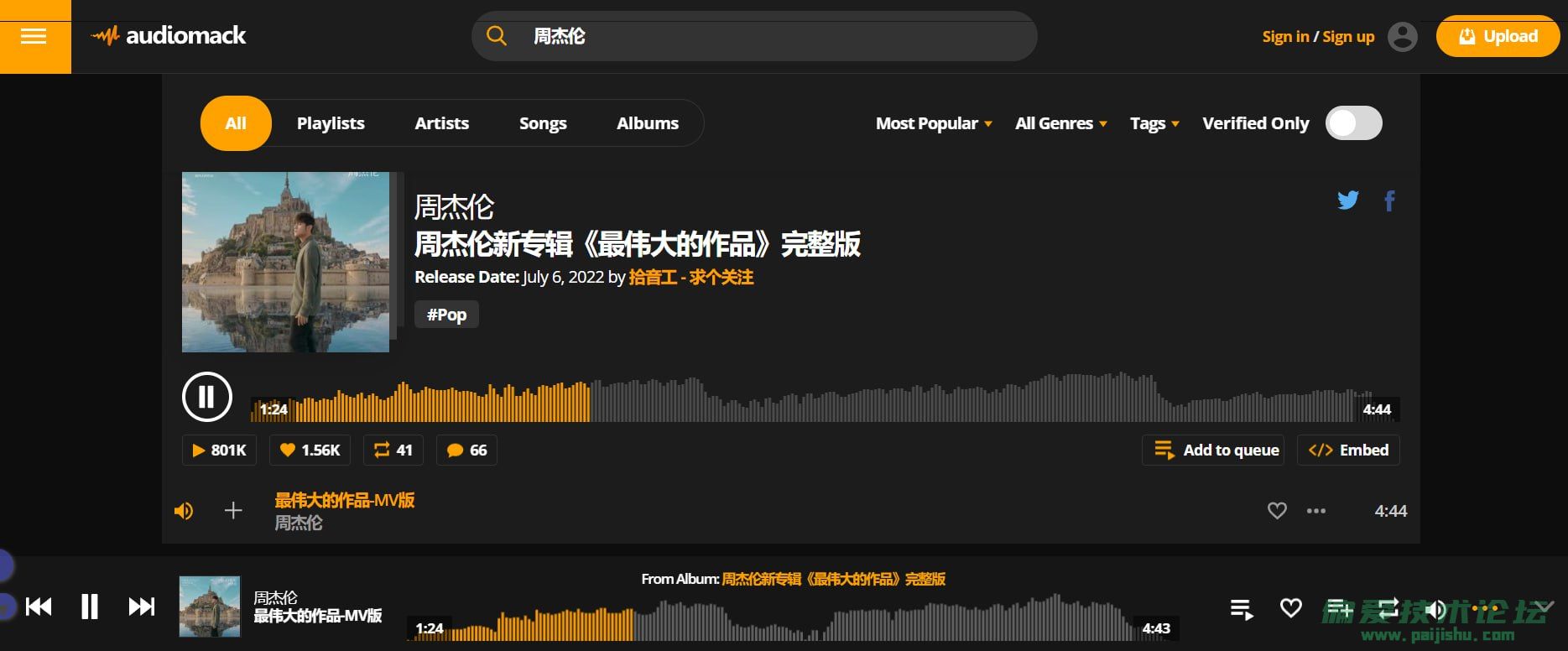
Task: Share the album on Twitter
Action: 1347,201
